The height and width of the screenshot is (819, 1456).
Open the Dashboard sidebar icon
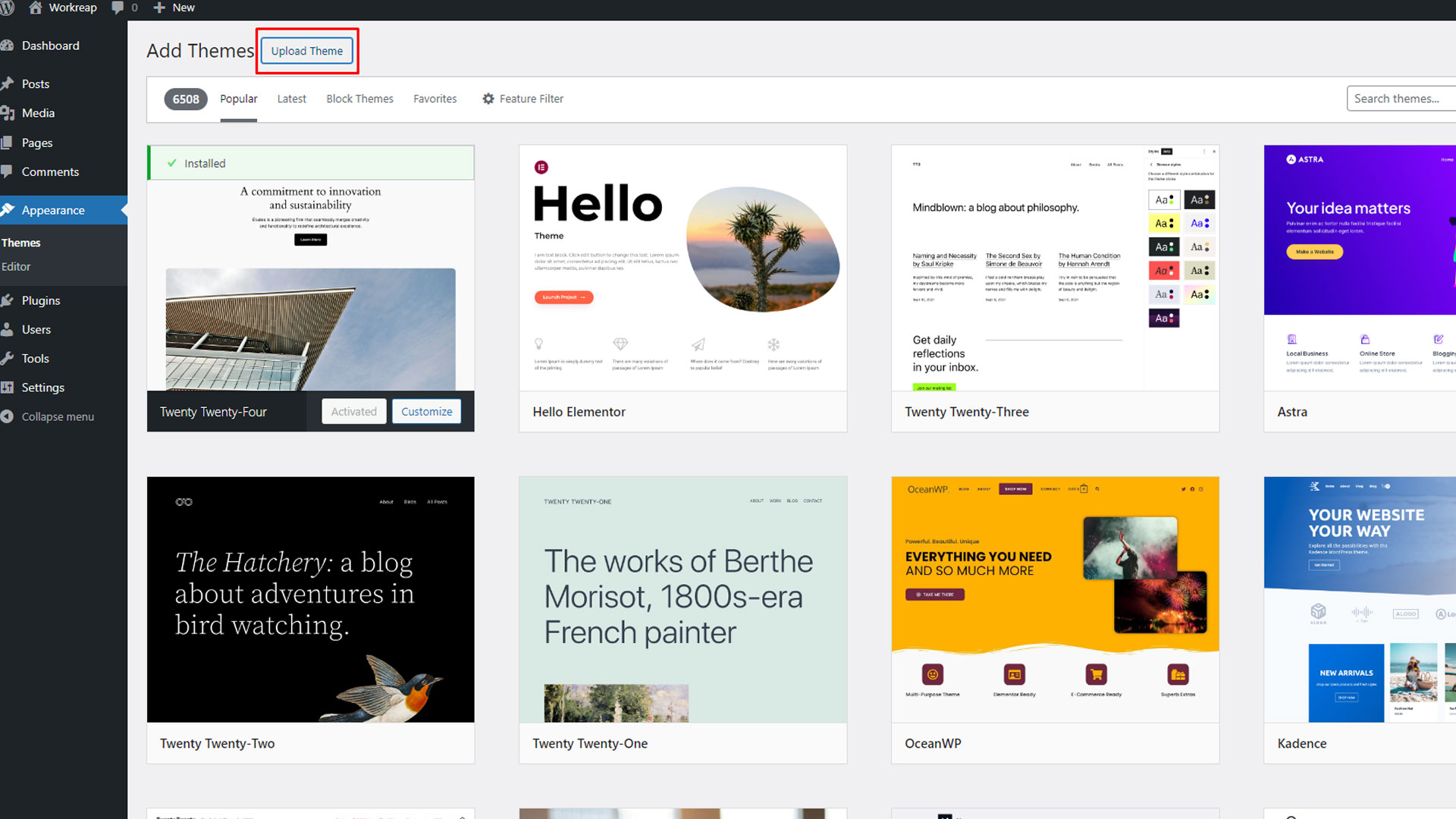pos(8,45)
